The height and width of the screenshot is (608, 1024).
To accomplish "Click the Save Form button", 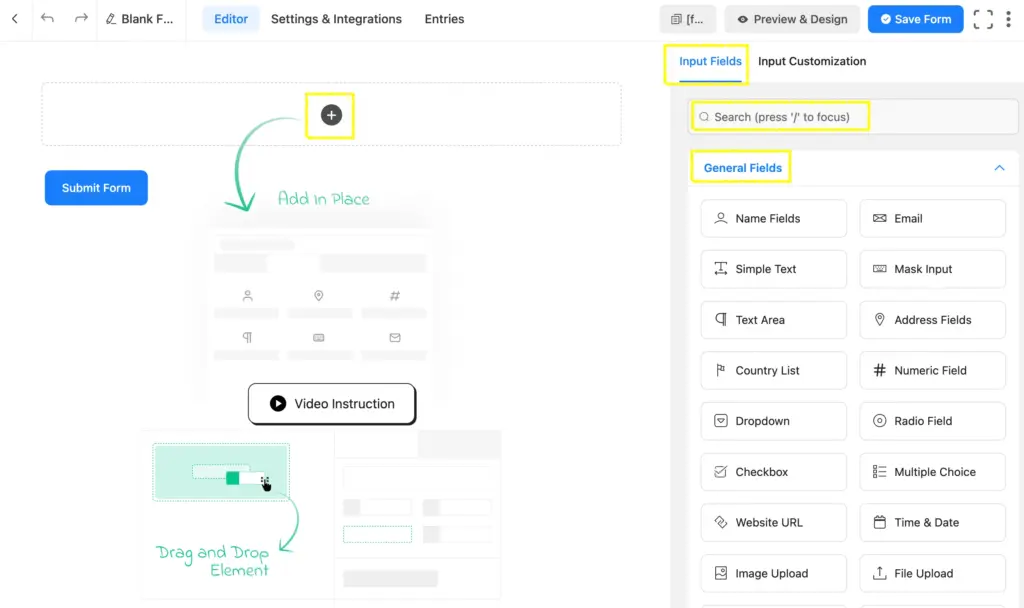I will click(915, 18).
